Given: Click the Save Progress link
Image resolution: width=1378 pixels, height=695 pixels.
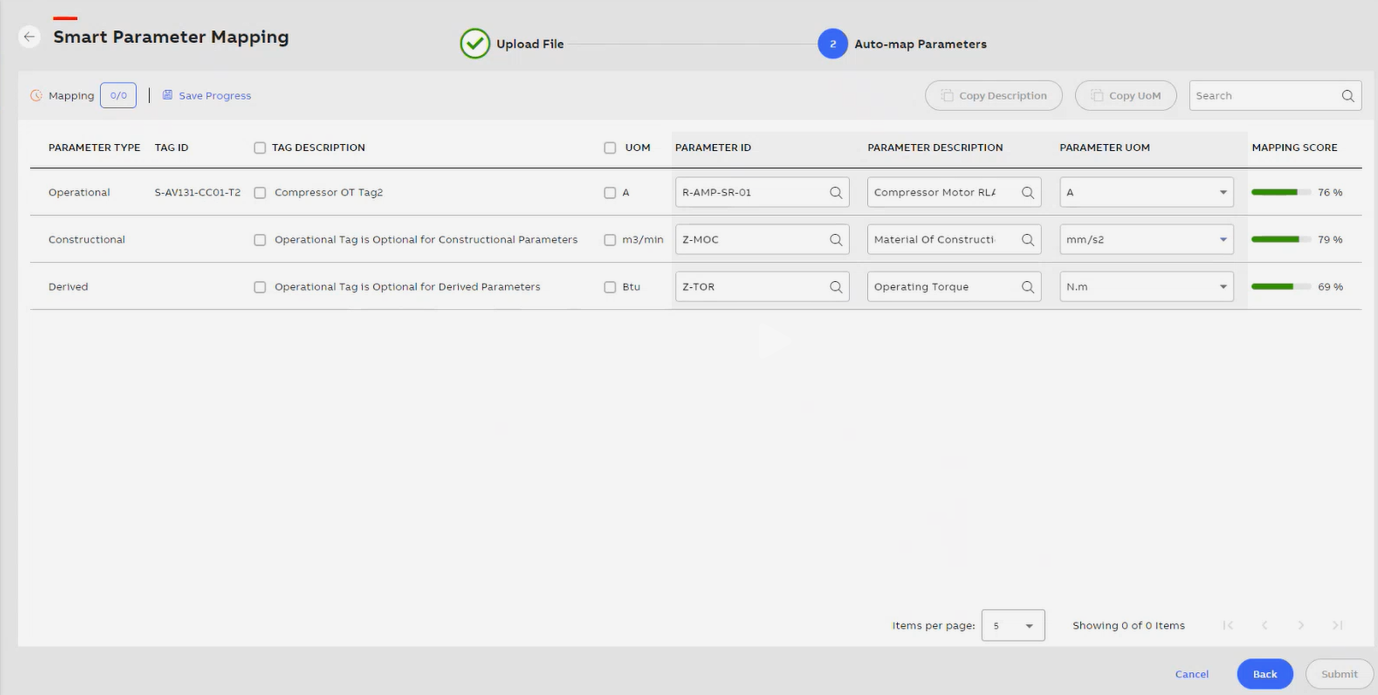Looking at the screenshot, I should pyautogui.click(x=215, y=96).
